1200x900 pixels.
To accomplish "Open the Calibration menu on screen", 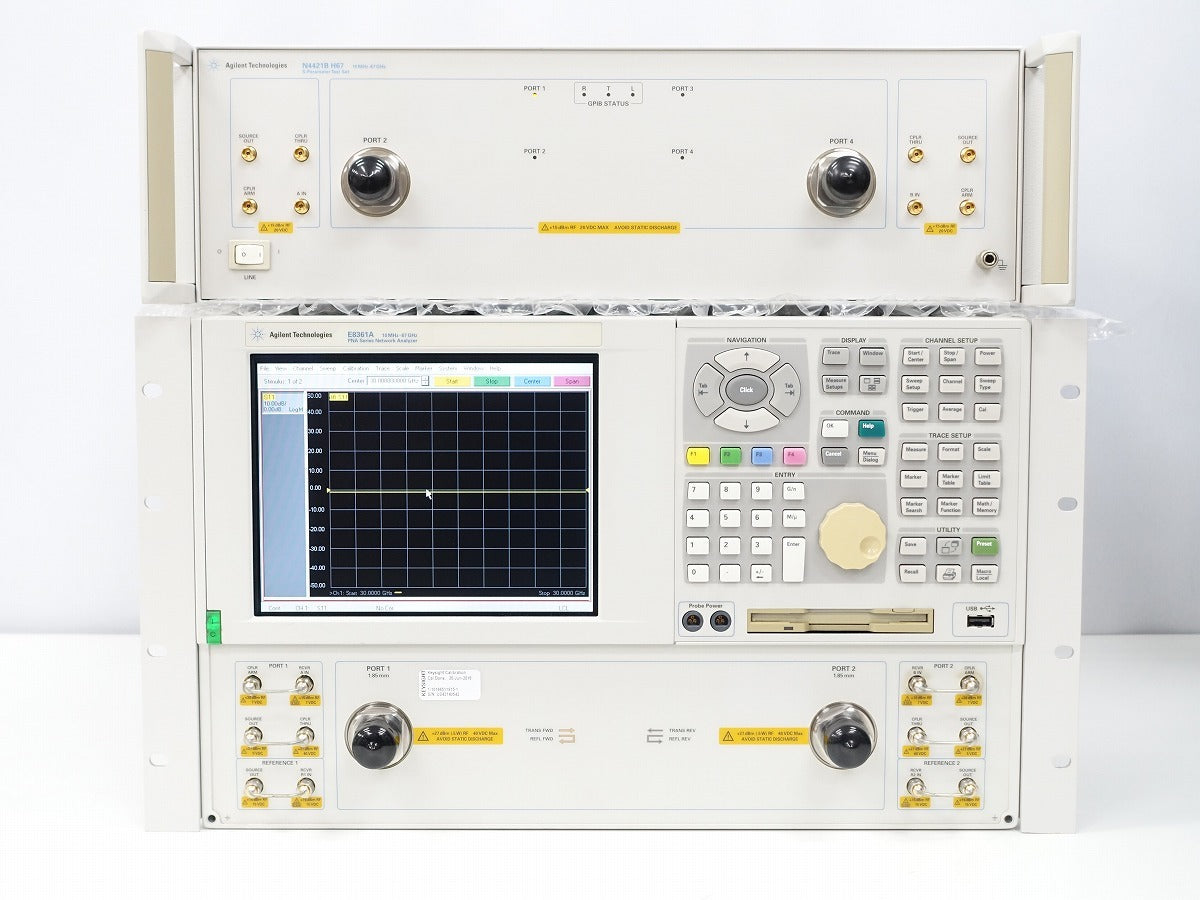I will point(356,368).
